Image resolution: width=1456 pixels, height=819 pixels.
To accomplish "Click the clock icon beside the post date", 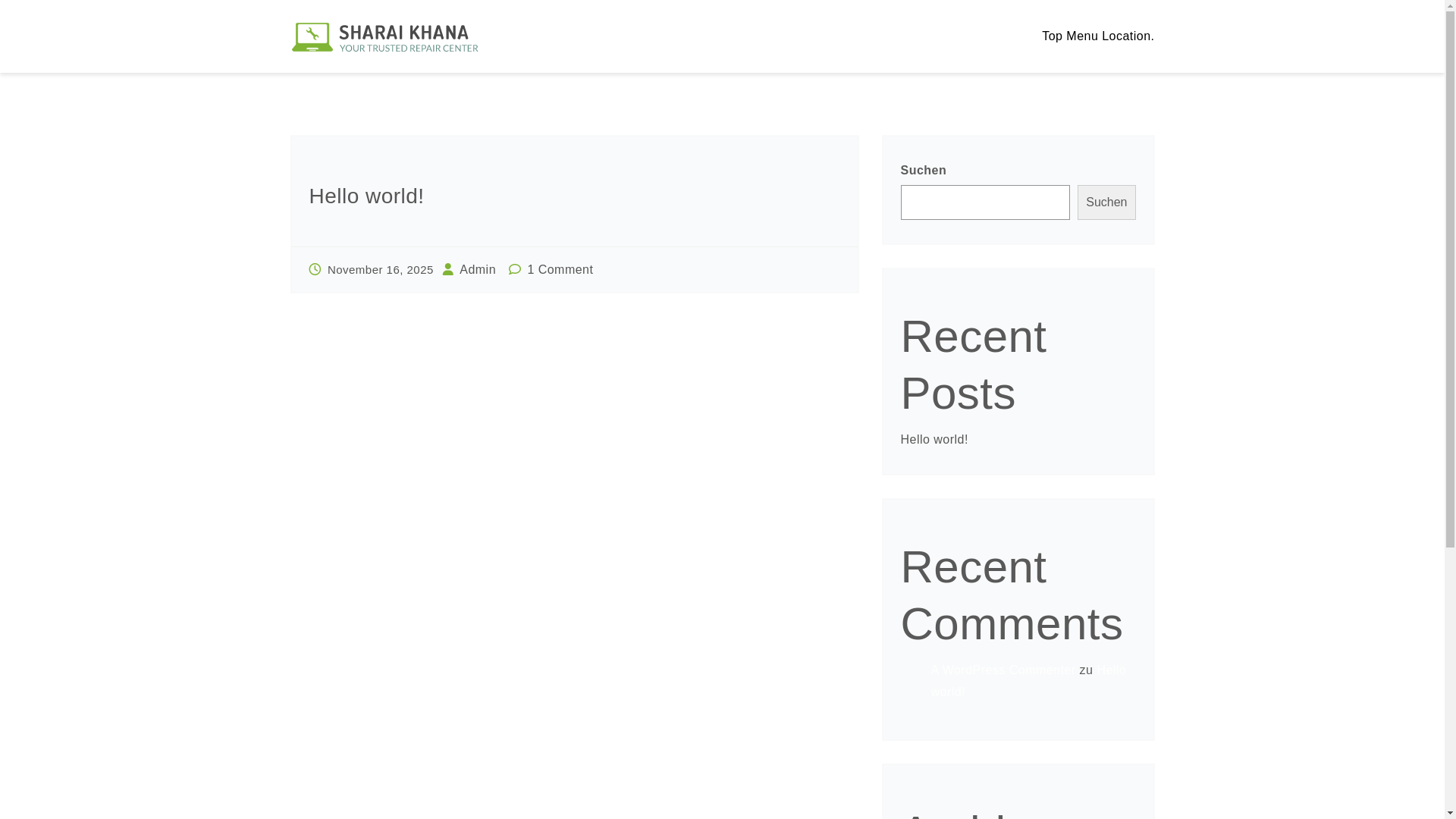I will click(x=315, y=269).
